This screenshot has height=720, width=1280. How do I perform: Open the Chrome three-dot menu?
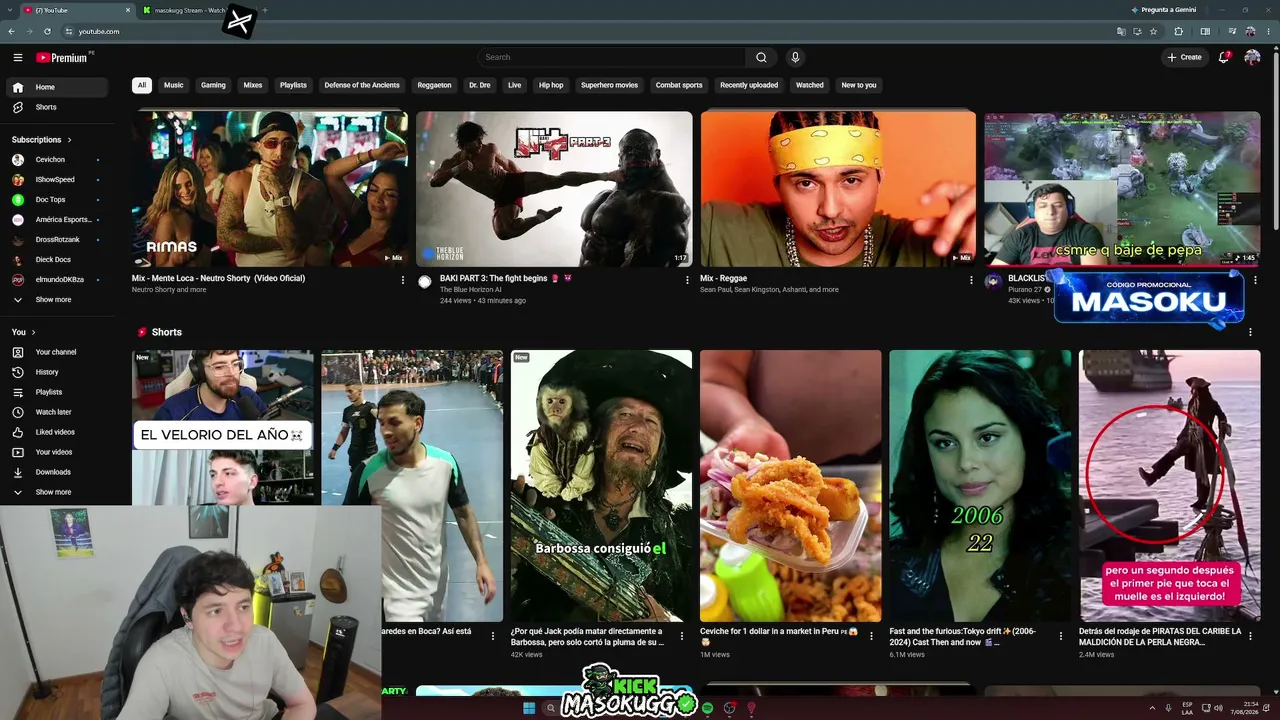coord(1268,31)
